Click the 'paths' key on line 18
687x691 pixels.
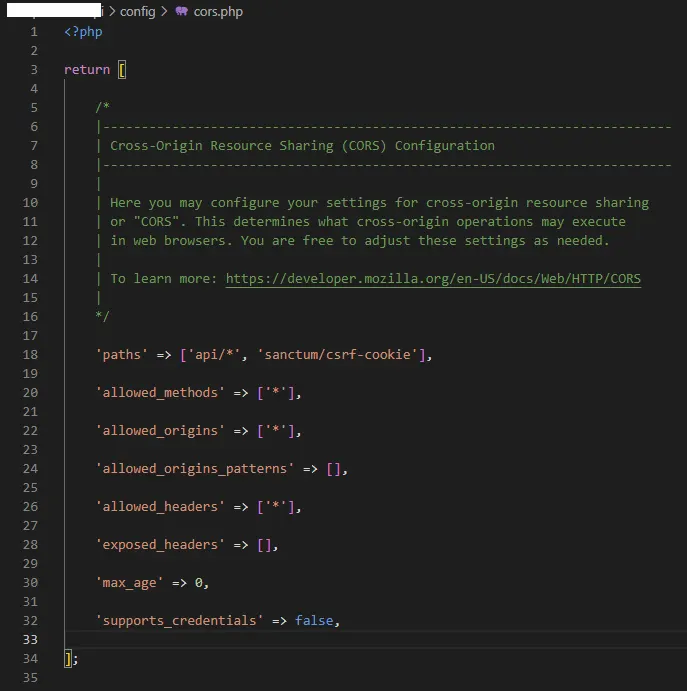[x=122, y=355]
